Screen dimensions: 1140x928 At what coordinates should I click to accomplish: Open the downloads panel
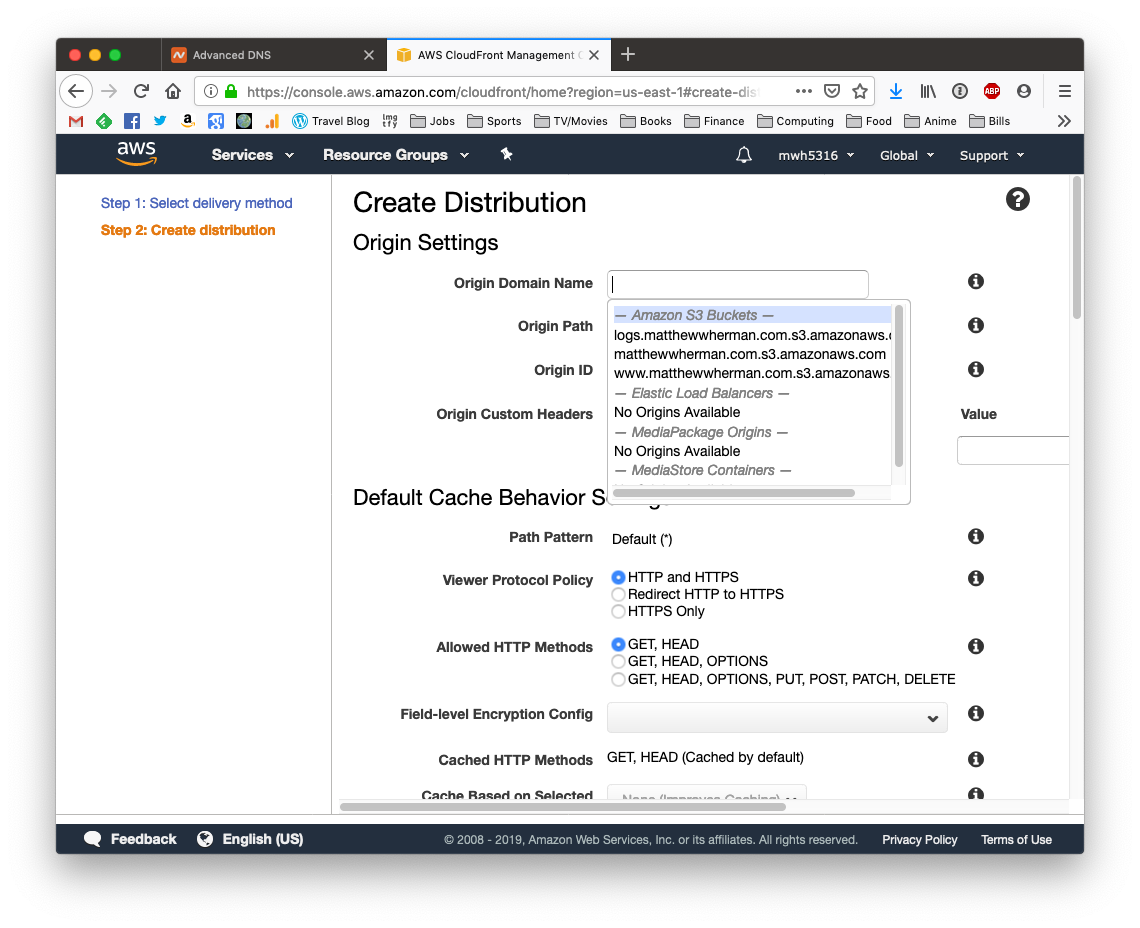pyautogui.click(x=896, y=92)
